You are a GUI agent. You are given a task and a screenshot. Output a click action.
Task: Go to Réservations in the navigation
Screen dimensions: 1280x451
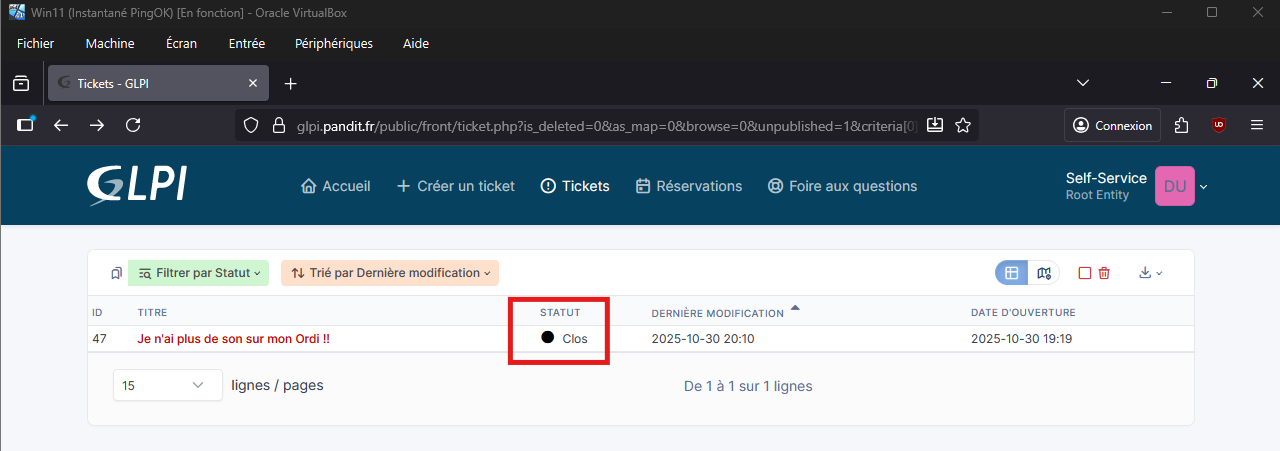688,186
